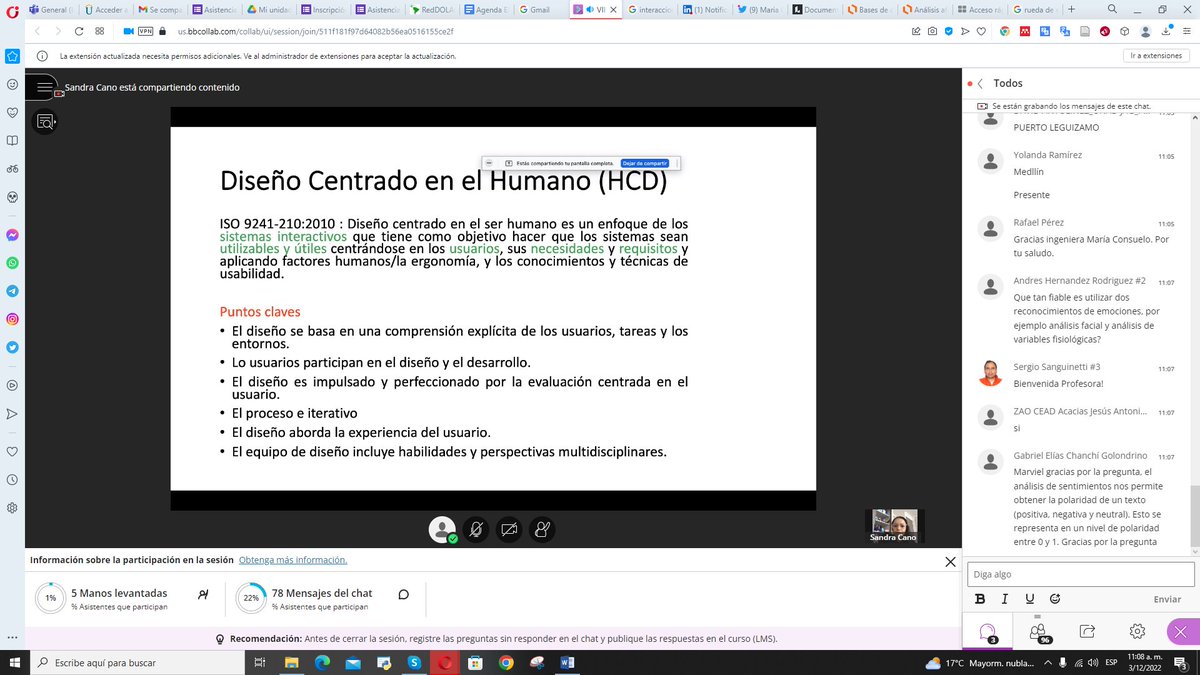Click 'Ir a extensiones' button
Image resolution: width=1200 pixels, height=675 pixels.
click(x=1156, y=56)
